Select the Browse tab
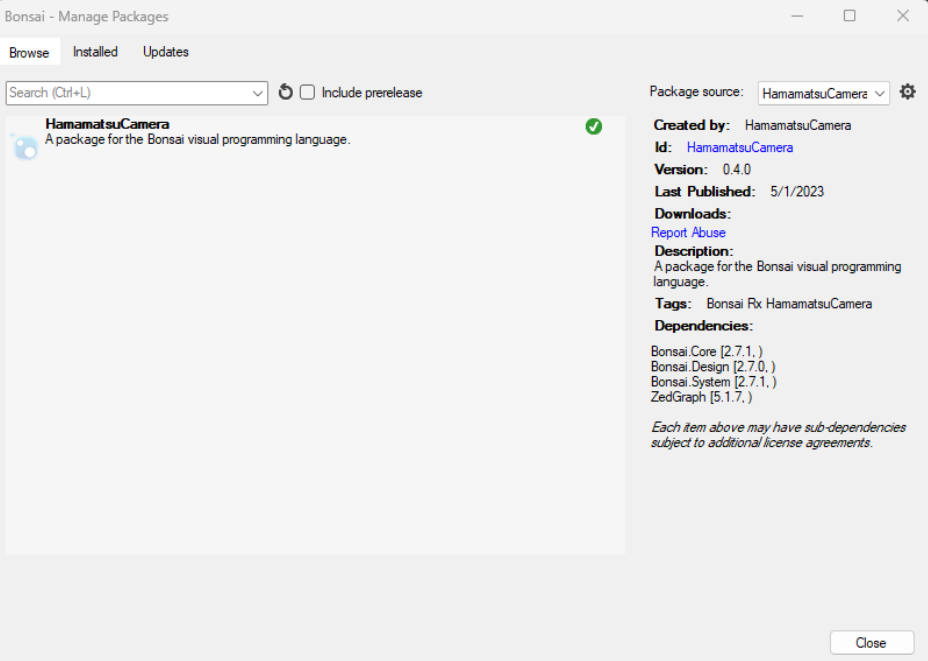Image resolution: width=928 pixels, height=661 pixels. coord(29,53)
